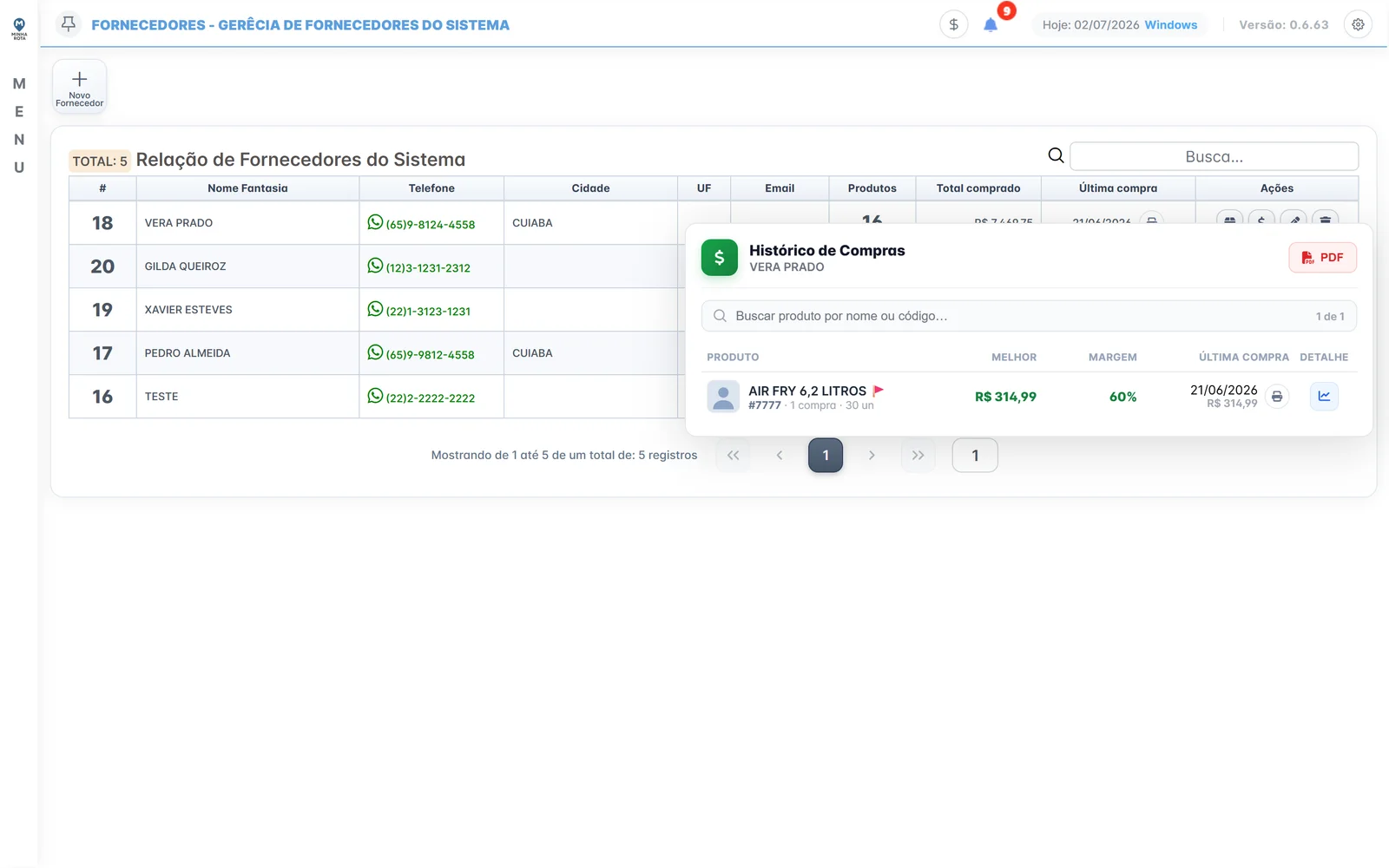Sort by Telefone column header
Image resolution: width=1389 pixels, height=868 pixels.
431,188
